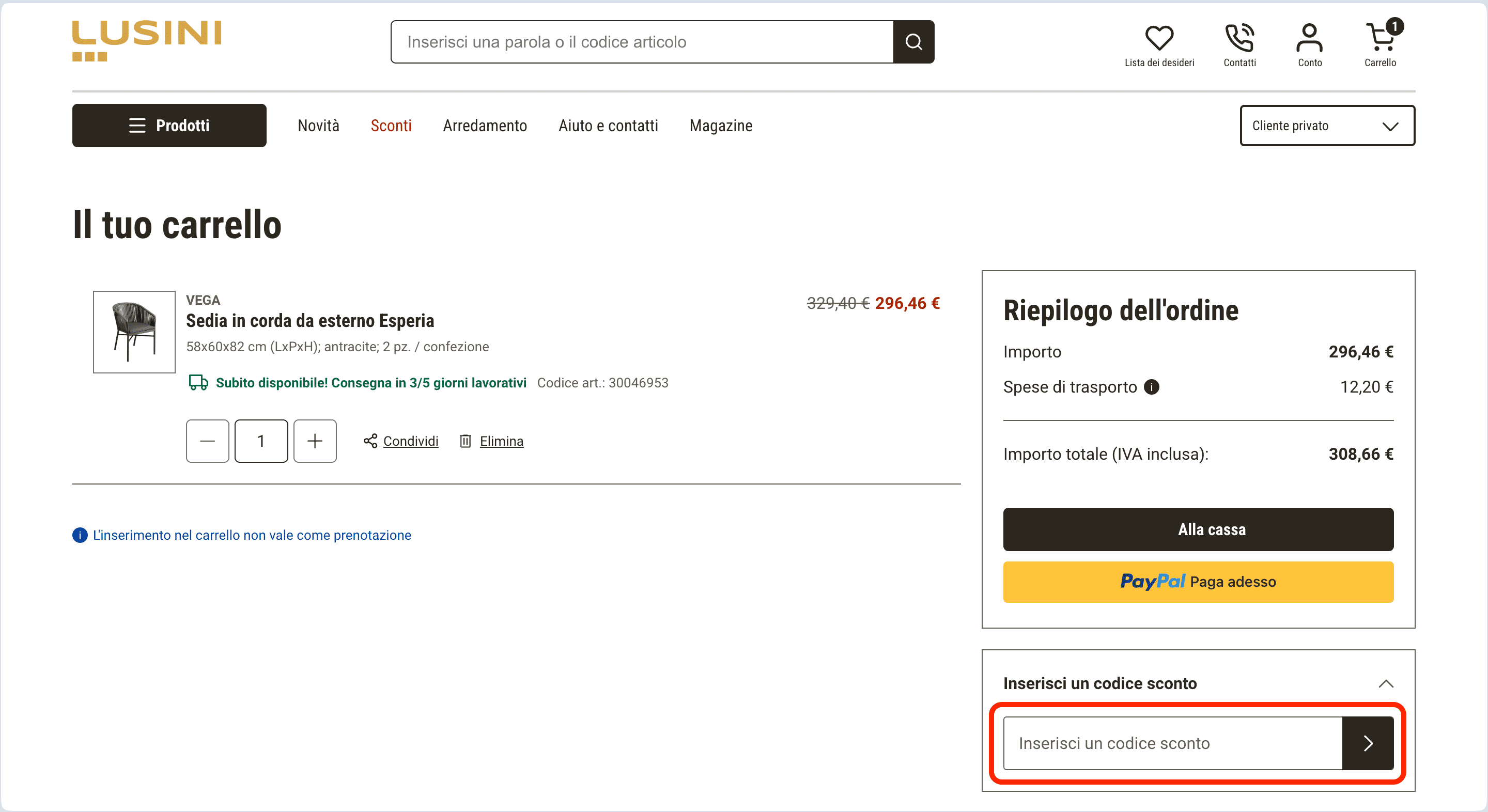Viewport: 1488px width, 812px height.
Task: Click the total amount 308,66 €
Action: click(x=1361, y=454)
